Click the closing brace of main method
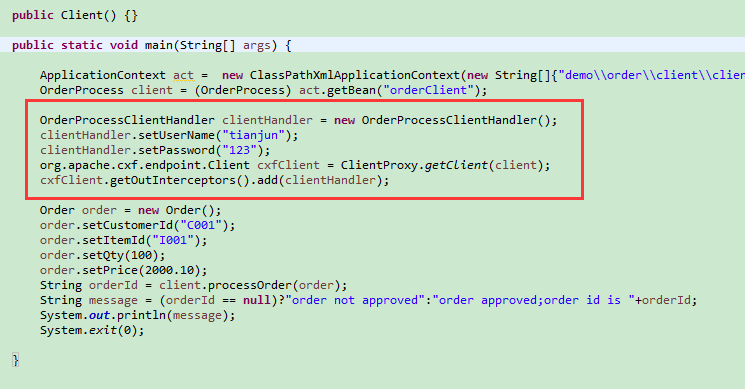The width and height of the screenshot is (745, 389). pyautogui.click(x=15, y=360)
